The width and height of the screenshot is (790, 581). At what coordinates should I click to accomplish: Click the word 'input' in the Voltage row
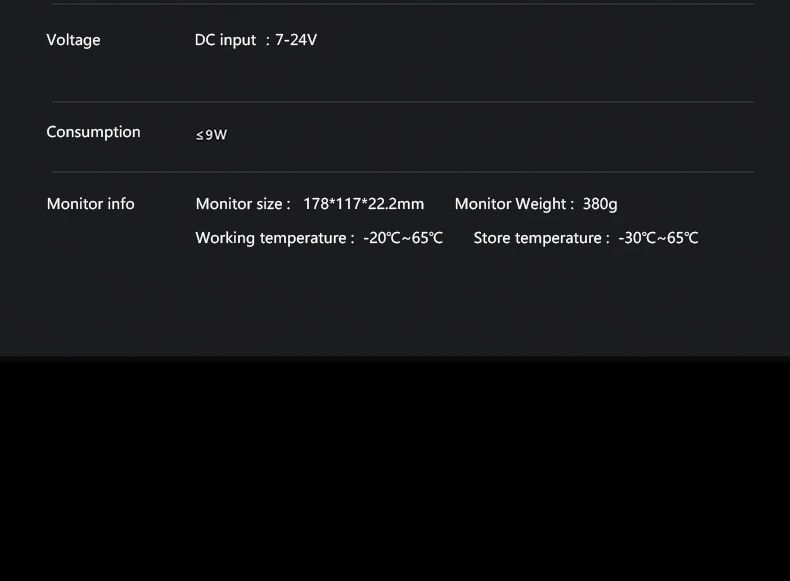238,40
